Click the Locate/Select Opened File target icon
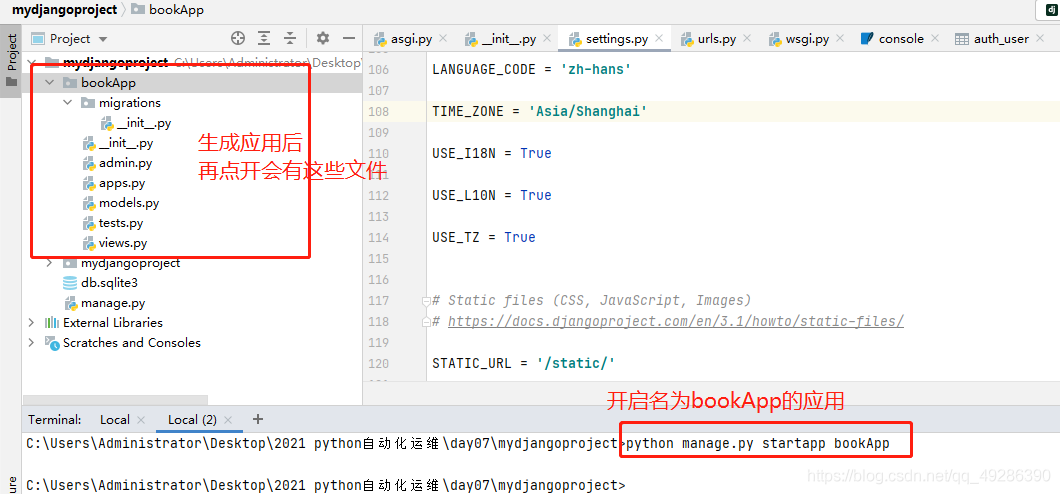This screenshot has width=1060, height=494. tap(237, 39)
